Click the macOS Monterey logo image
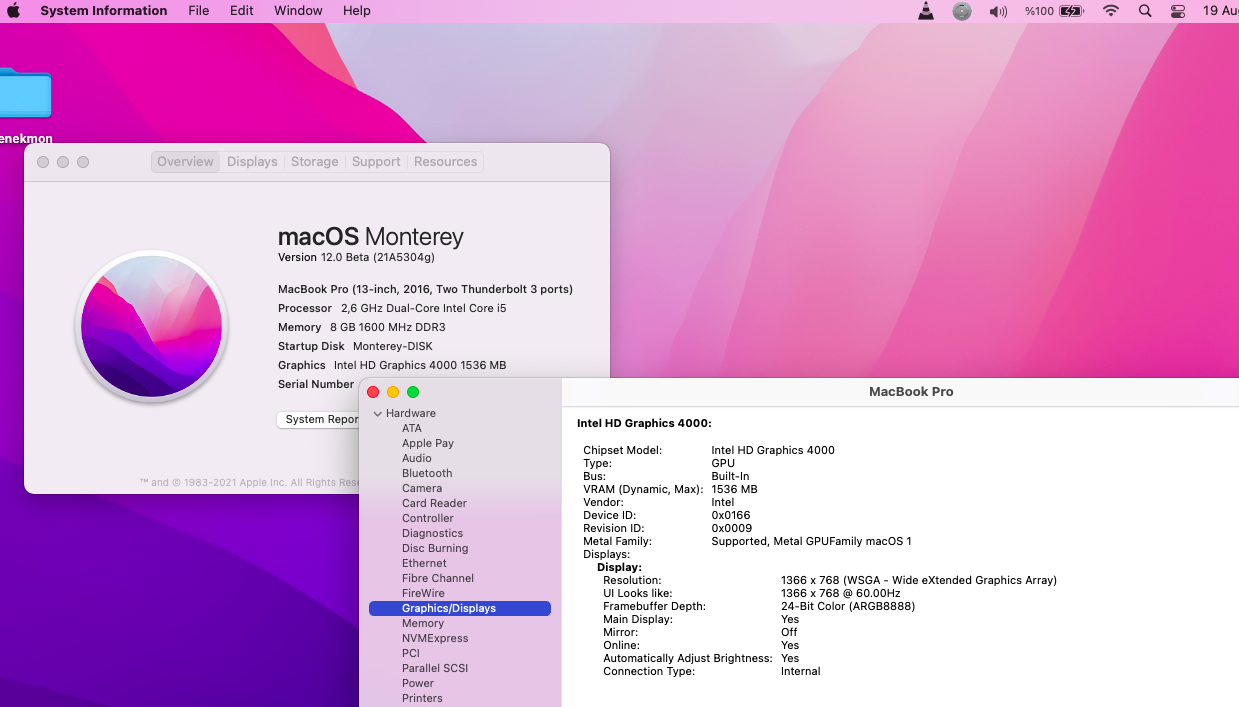This screenshot has width=1239, height=707. pyautogui.click(x=152, y=326)
